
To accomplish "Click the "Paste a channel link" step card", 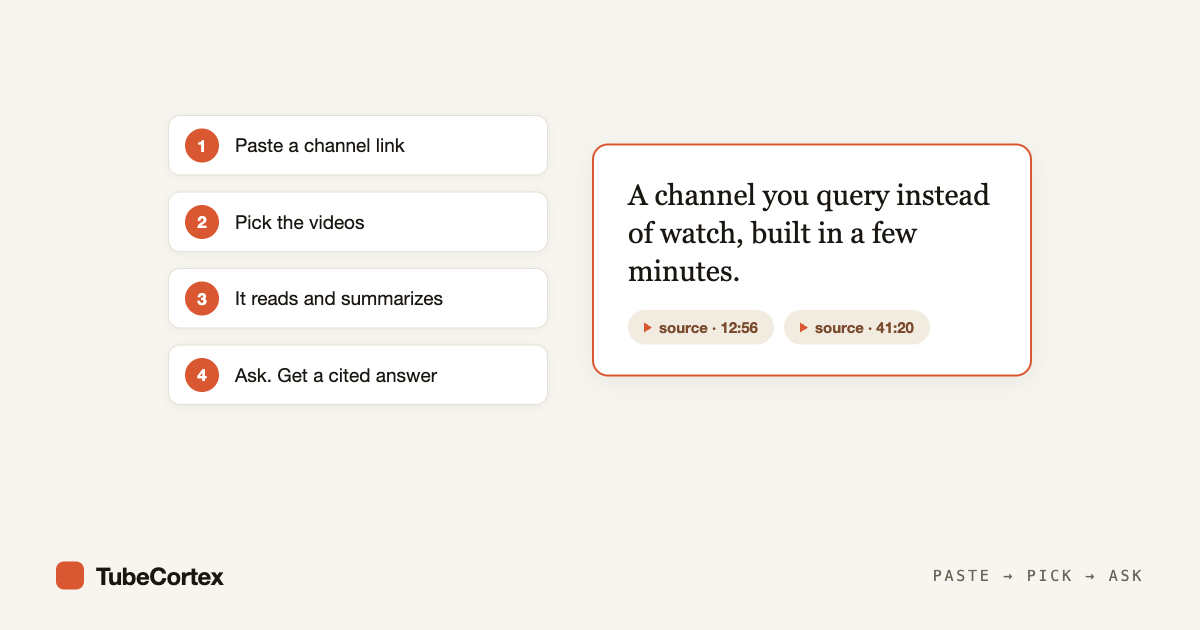I will (x=358, y=145).
